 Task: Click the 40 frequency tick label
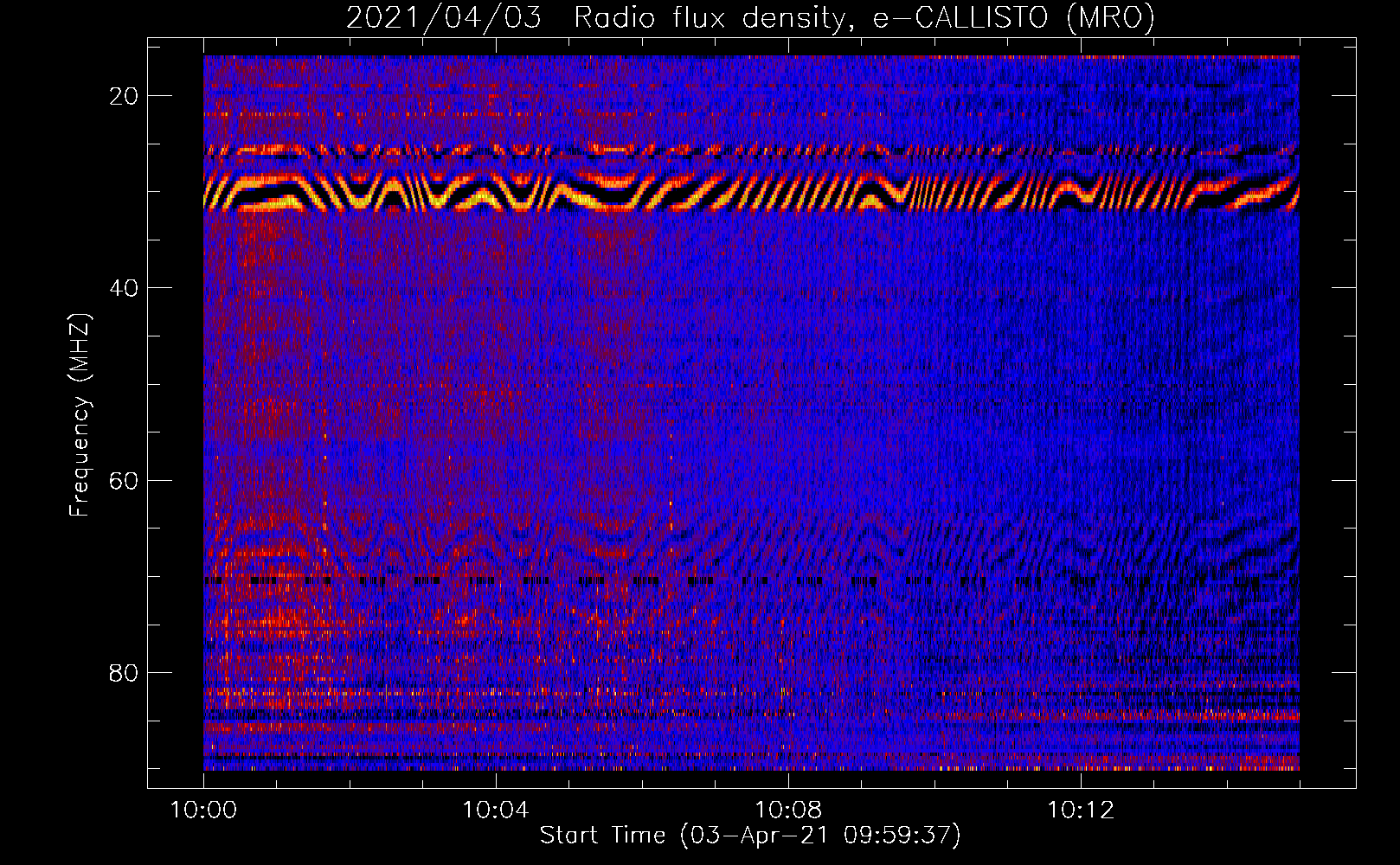(x=125, y=288)
